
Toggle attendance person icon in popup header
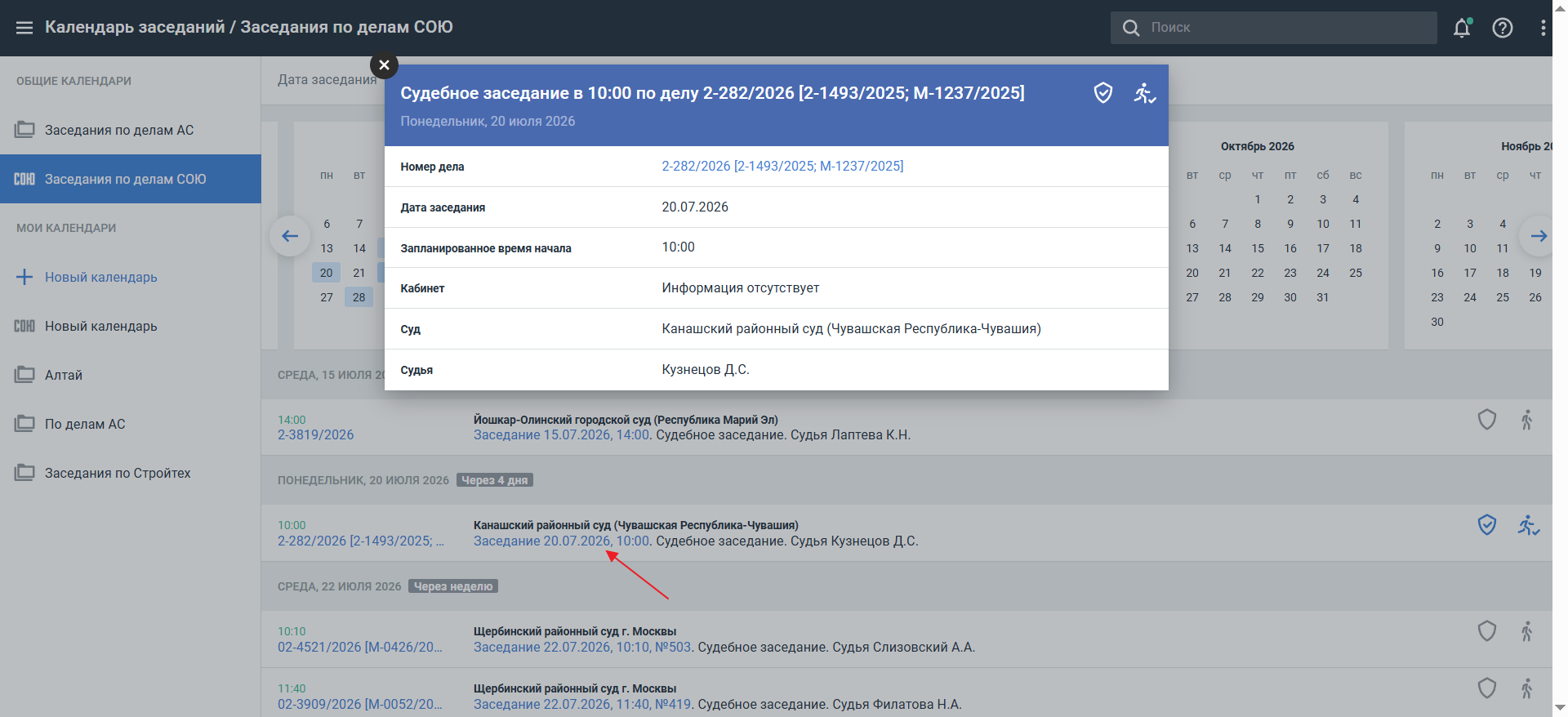[1144, 93]
